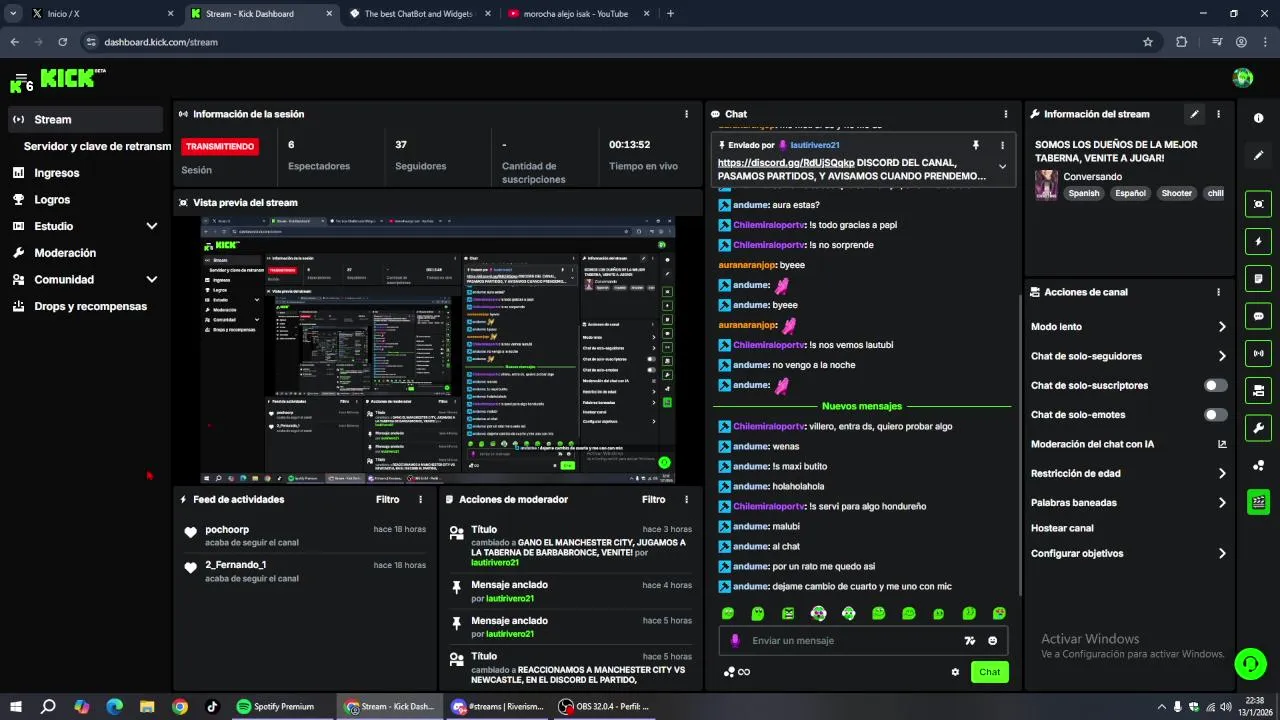Expand the pinned message chevron
This screenshot has height=720, width=1280.
pos(1002,167)
